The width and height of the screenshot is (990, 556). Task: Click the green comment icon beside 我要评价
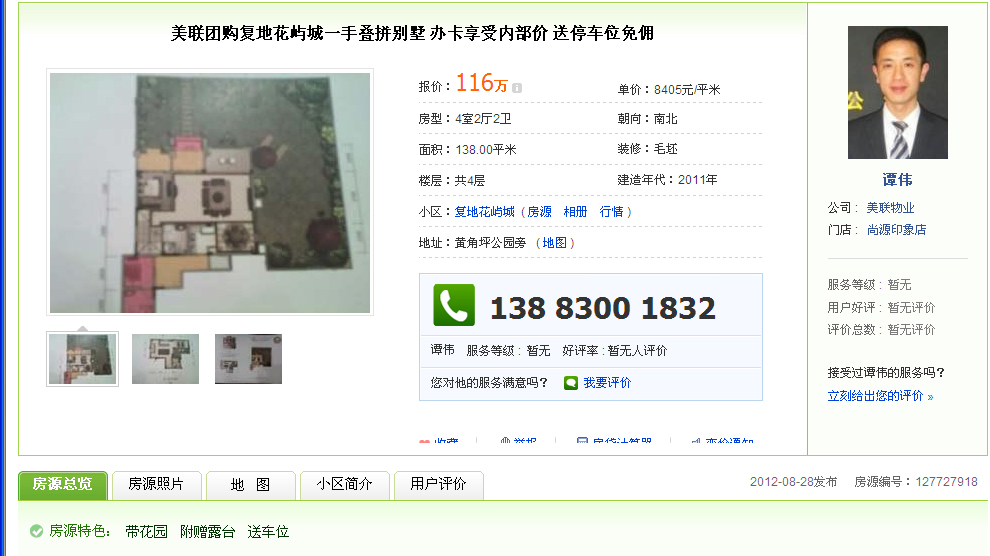[571, 383]
